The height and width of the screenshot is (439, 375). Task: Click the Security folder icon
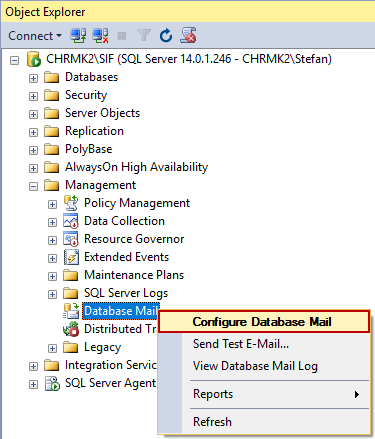click(x=52, y=95)
